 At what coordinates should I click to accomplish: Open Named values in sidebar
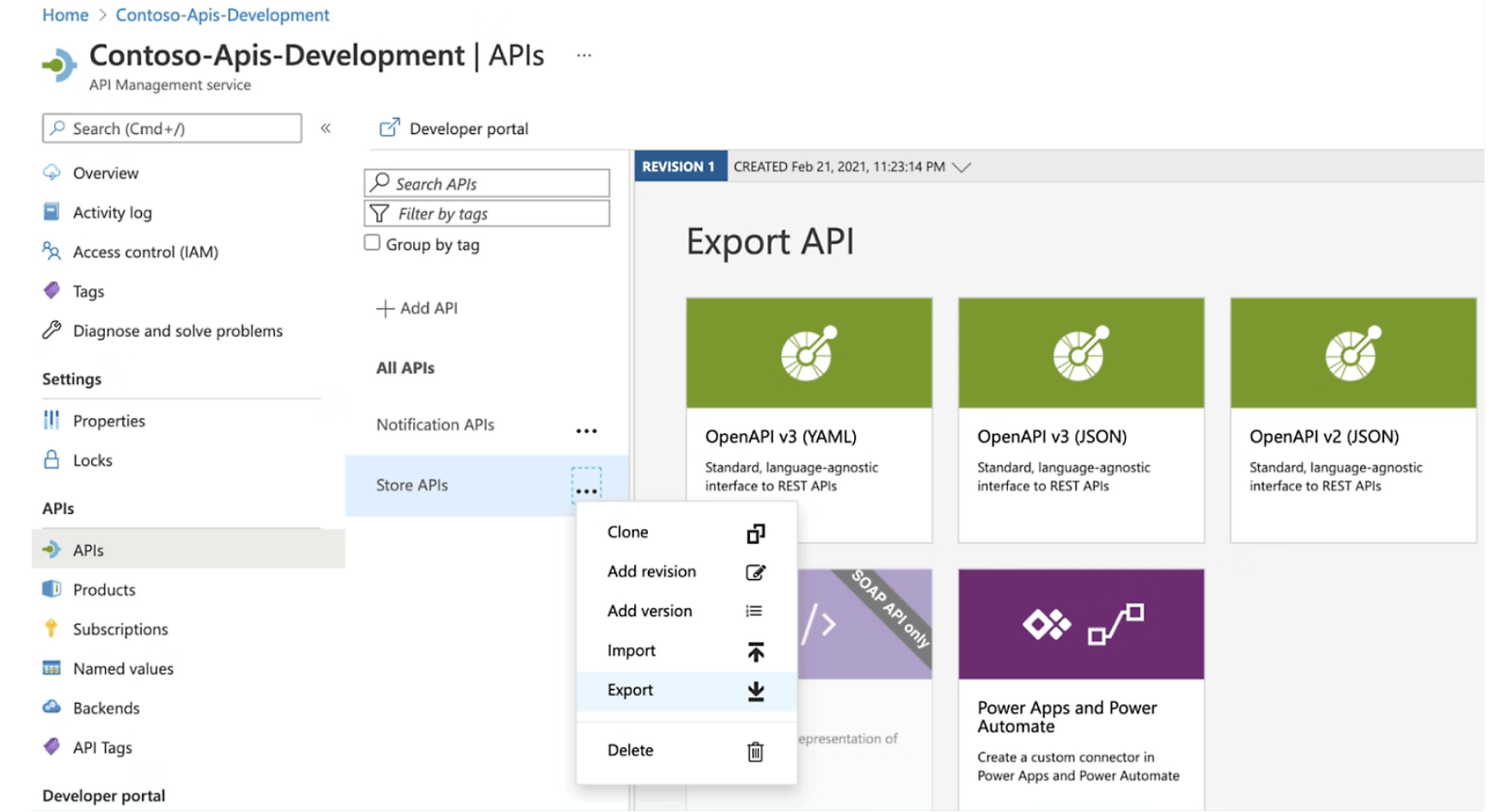[123, 669]
